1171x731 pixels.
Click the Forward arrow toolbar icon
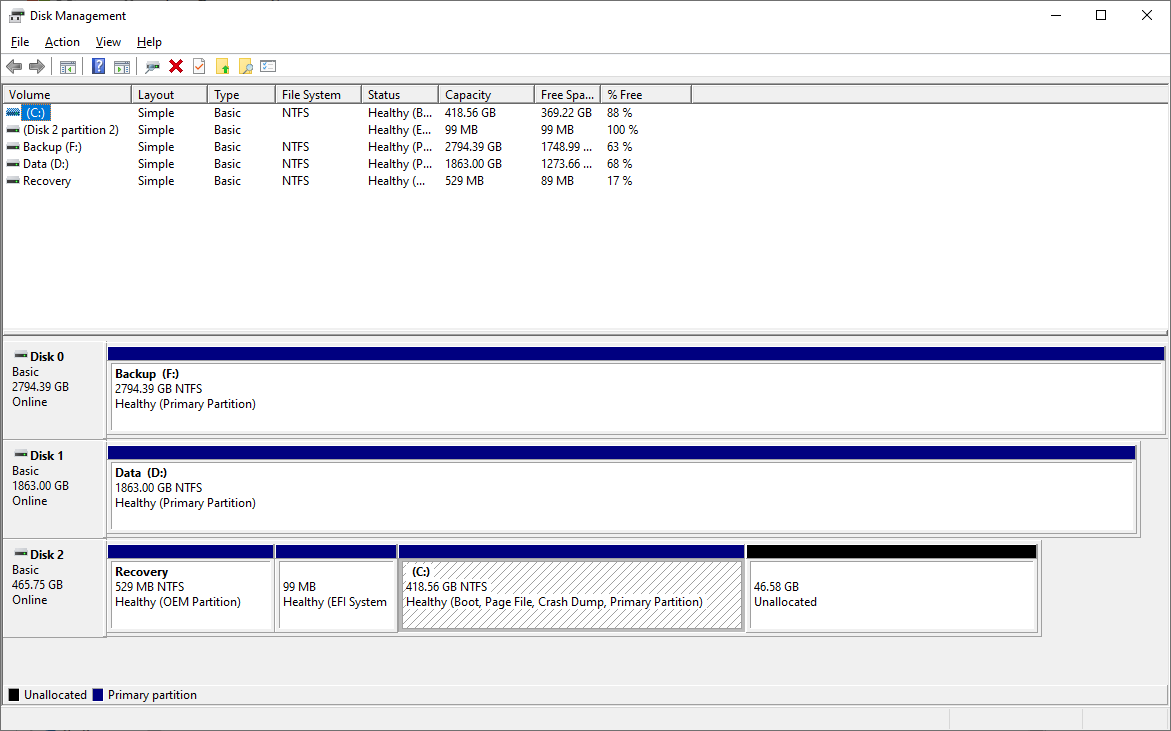(37, 66)
